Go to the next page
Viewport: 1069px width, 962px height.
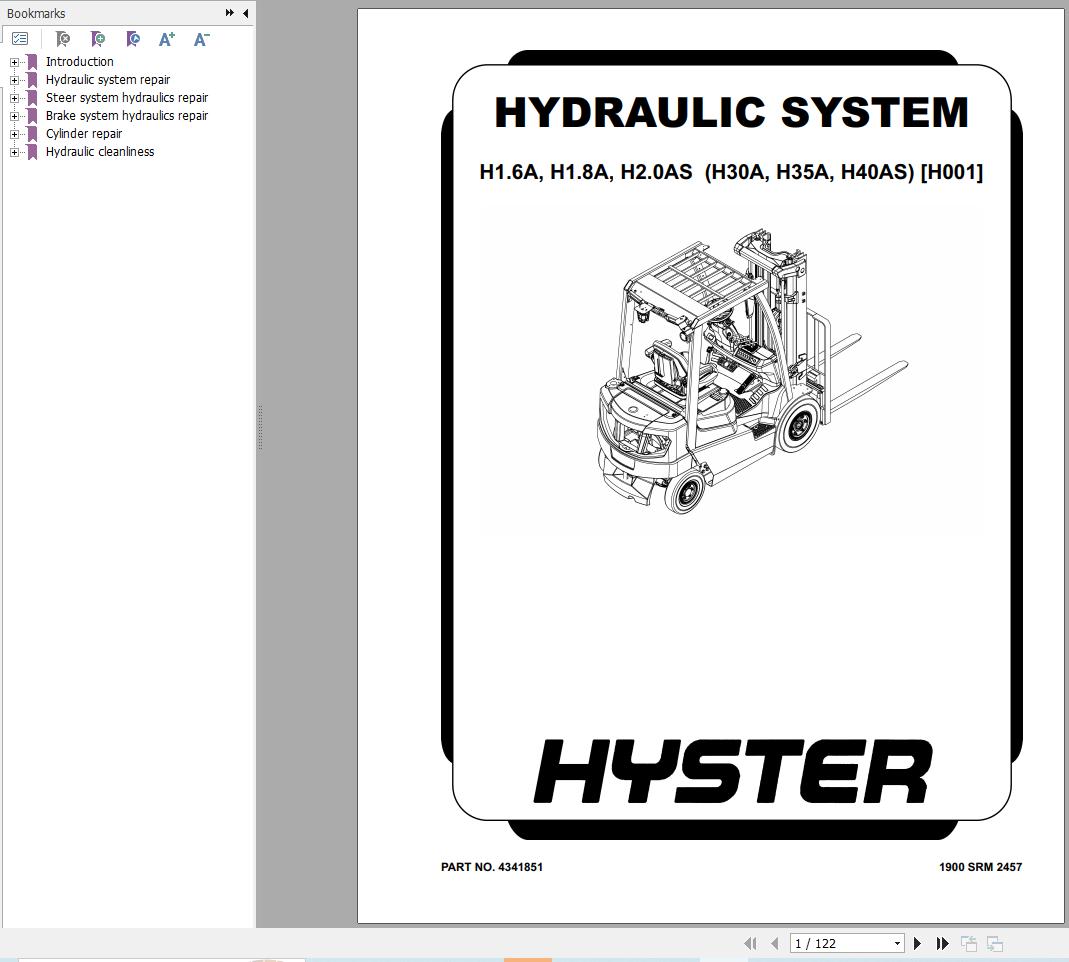918,944
